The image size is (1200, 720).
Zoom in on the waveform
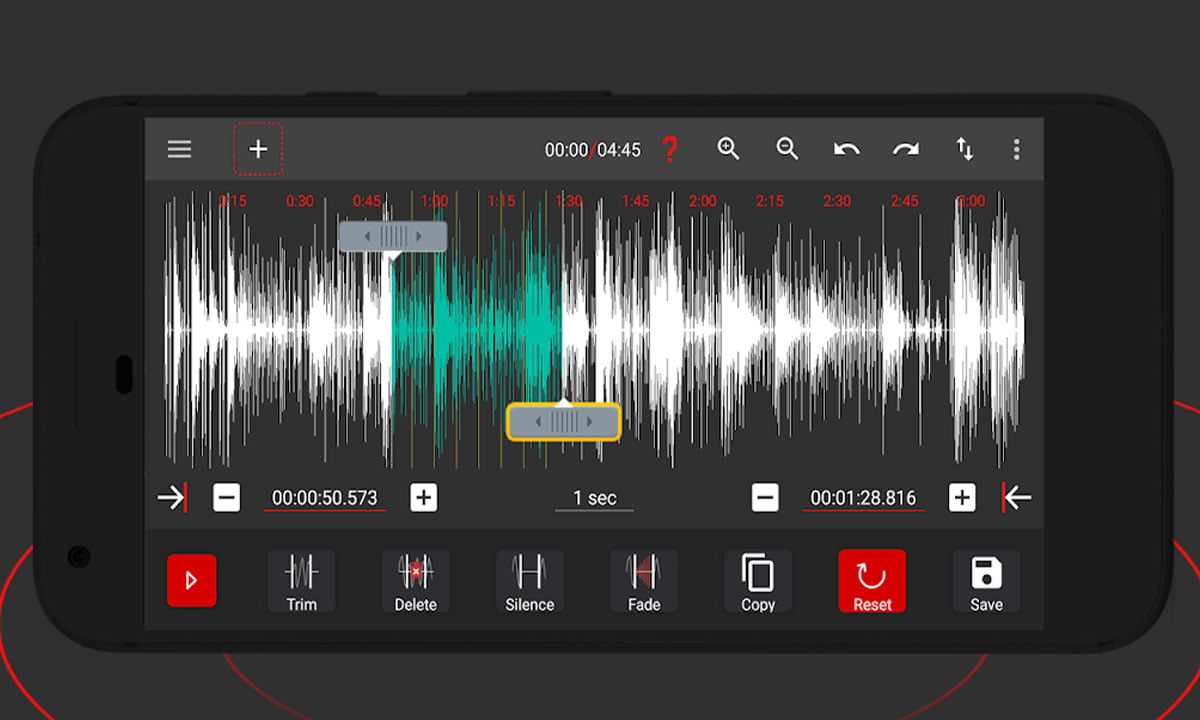(x=728, y=149)
